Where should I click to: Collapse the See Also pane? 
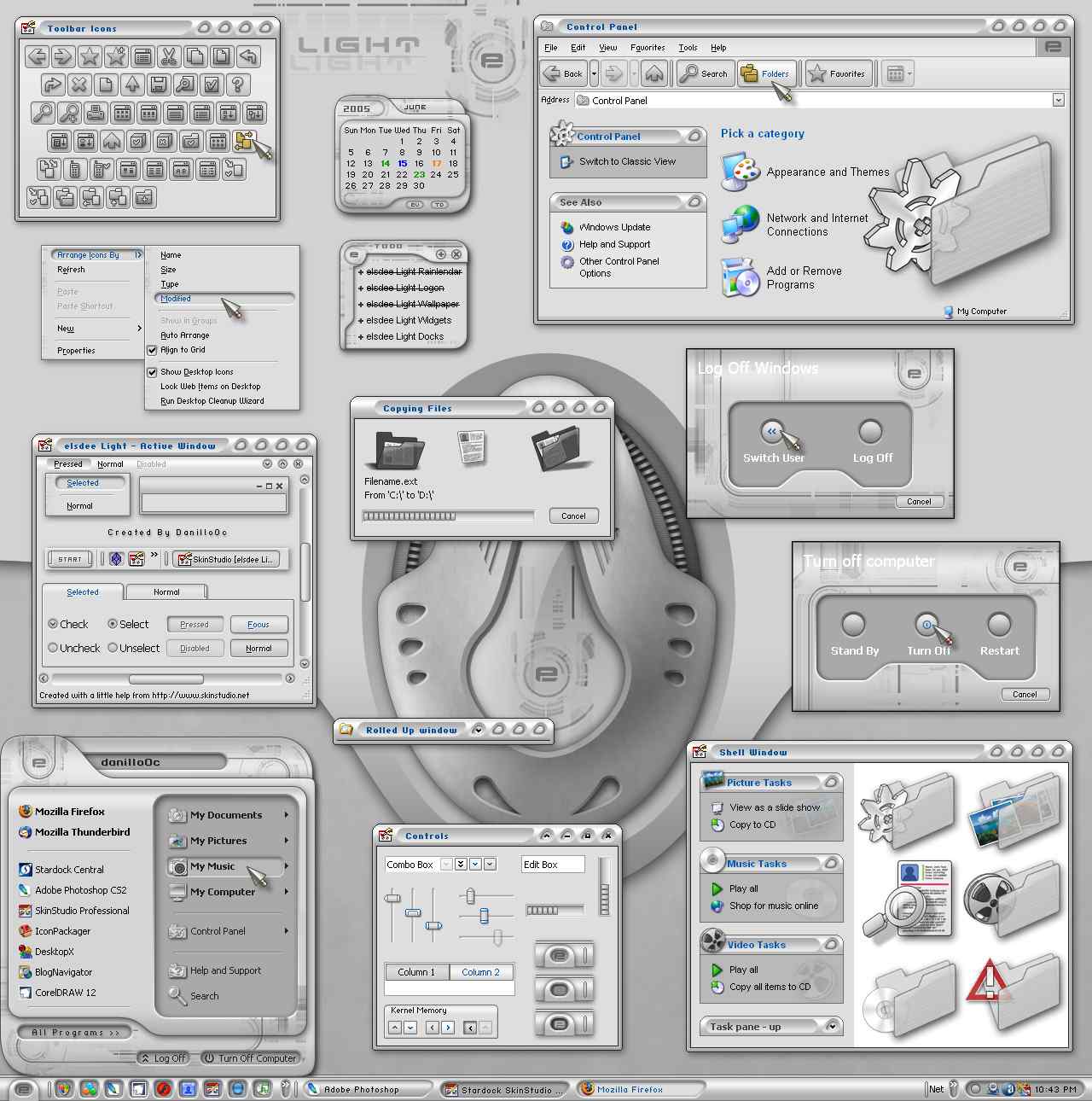[694, 202]
